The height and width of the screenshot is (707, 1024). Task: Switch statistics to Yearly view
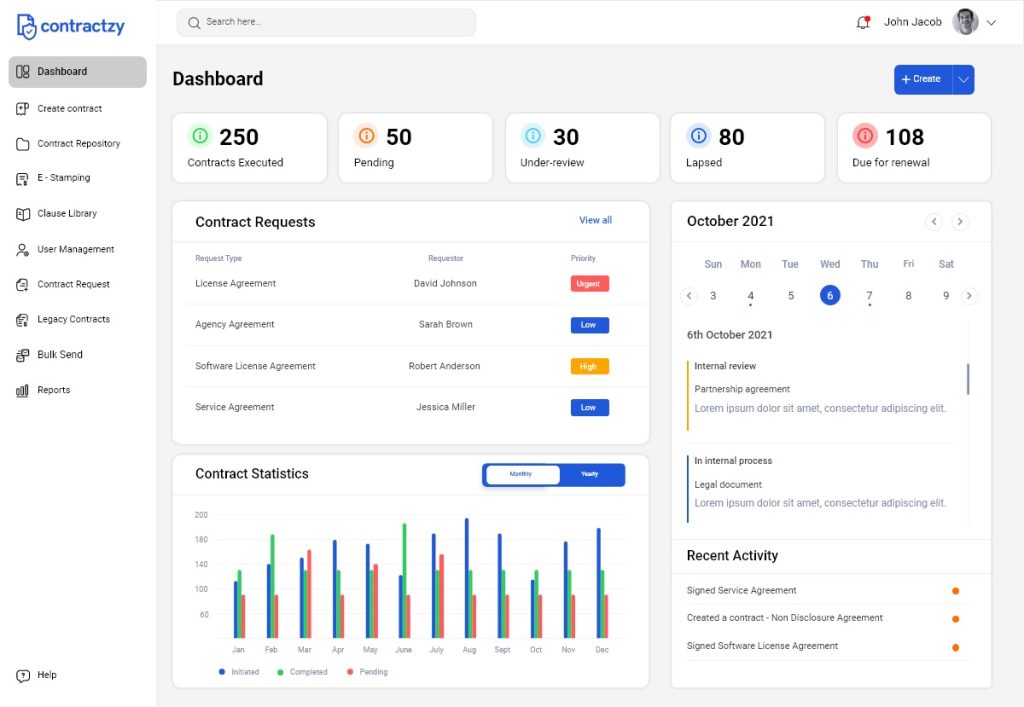coord(590,474)
